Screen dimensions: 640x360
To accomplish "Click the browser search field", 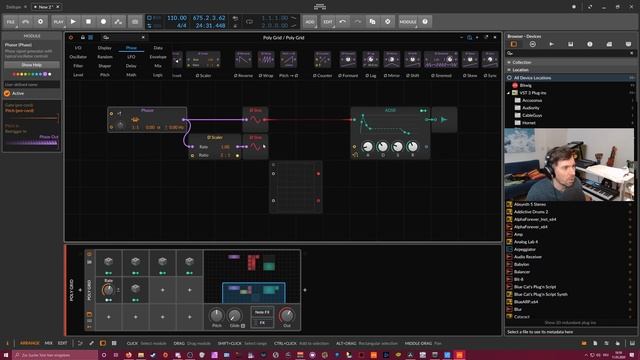I will (x=570, y=53).
